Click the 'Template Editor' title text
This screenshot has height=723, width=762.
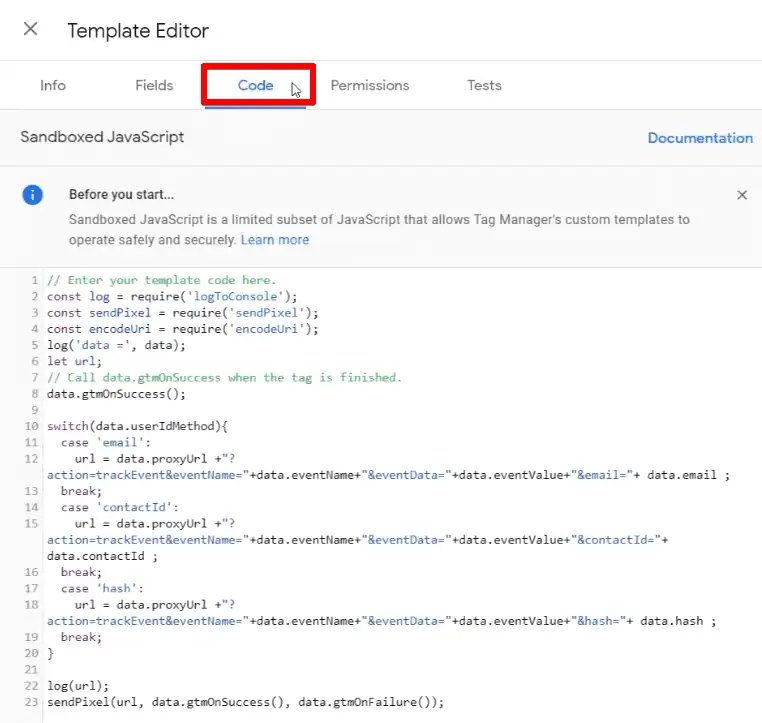pos(138,31)
